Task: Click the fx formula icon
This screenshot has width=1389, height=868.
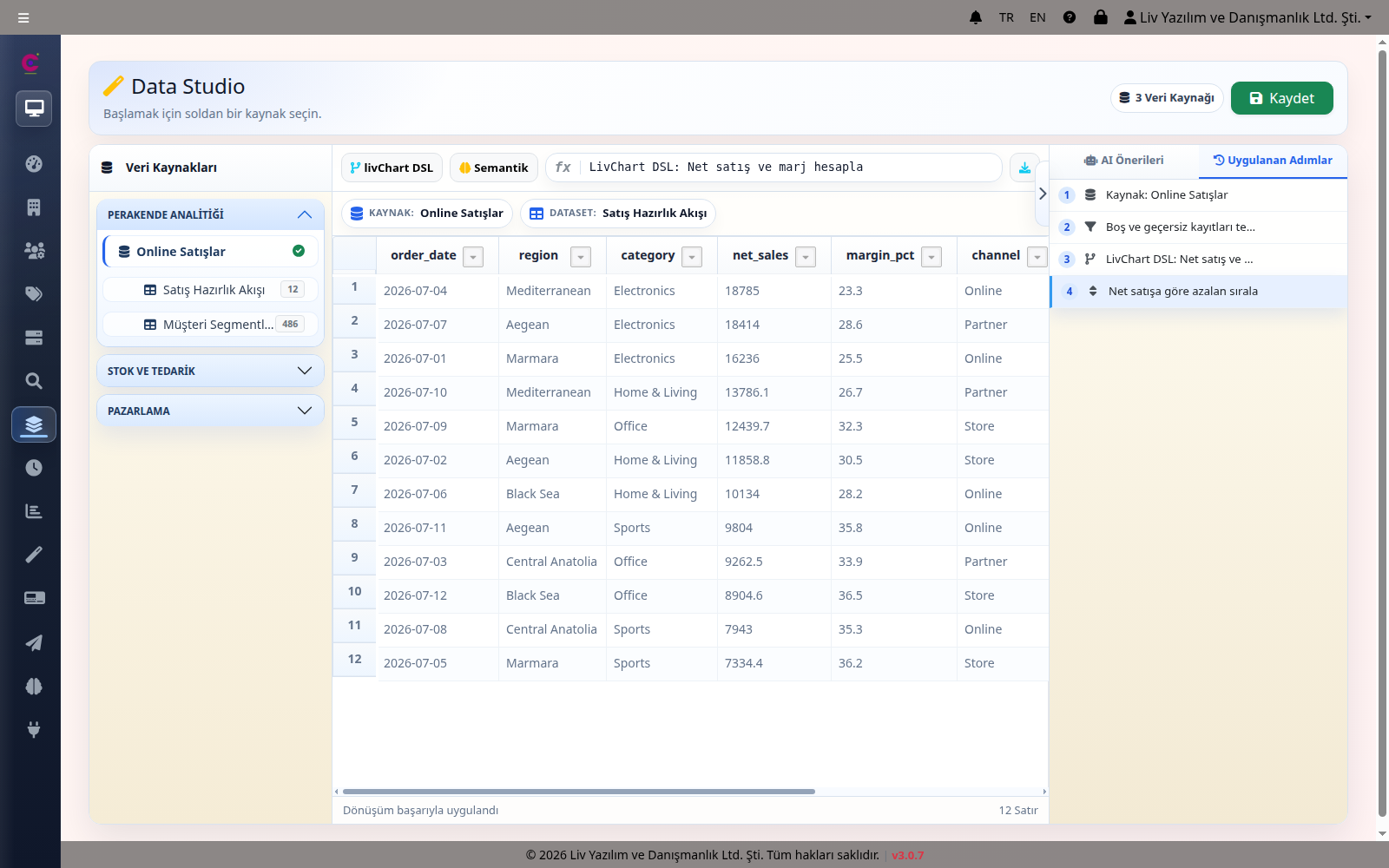Action: [x=563, y=168]
